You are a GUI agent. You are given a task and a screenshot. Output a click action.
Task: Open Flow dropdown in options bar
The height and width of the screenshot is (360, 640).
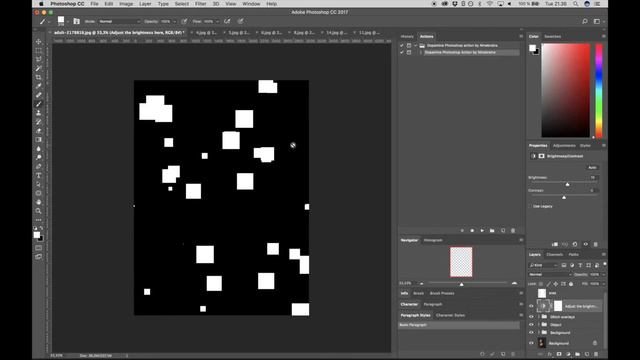(218, 21)
